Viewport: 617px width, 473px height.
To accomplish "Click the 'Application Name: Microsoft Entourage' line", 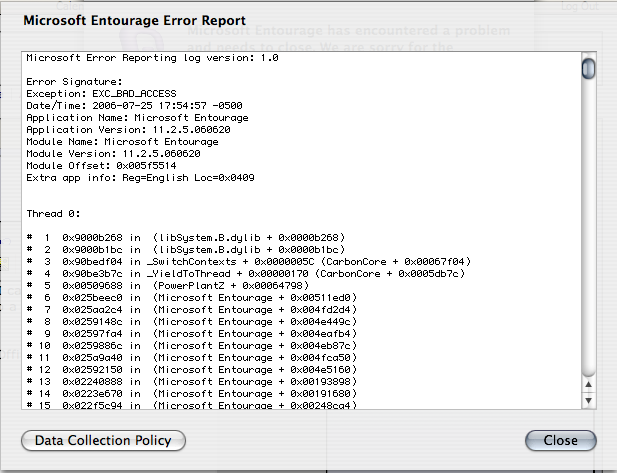I will click(137, 118).
